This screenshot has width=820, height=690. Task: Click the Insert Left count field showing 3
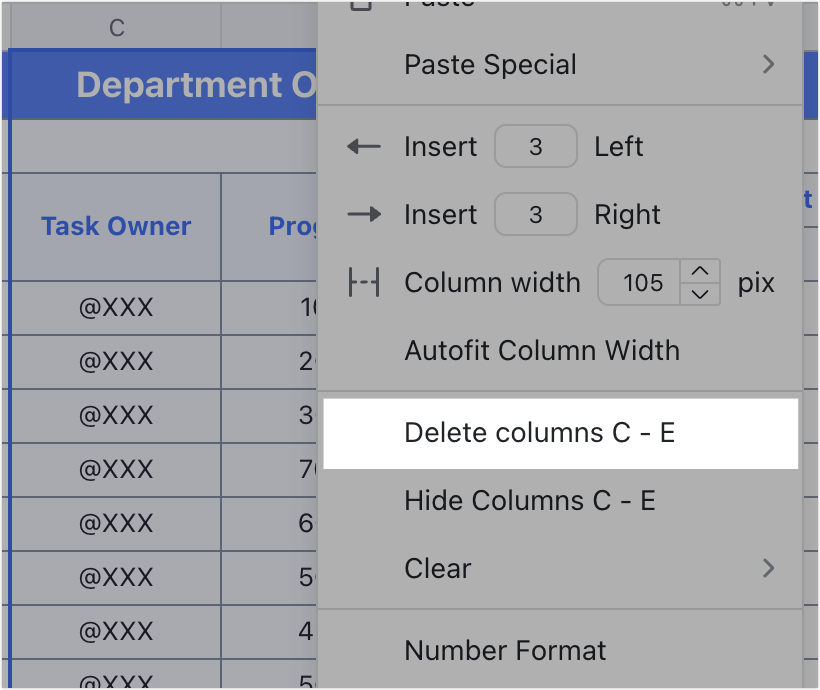(536, 146)
